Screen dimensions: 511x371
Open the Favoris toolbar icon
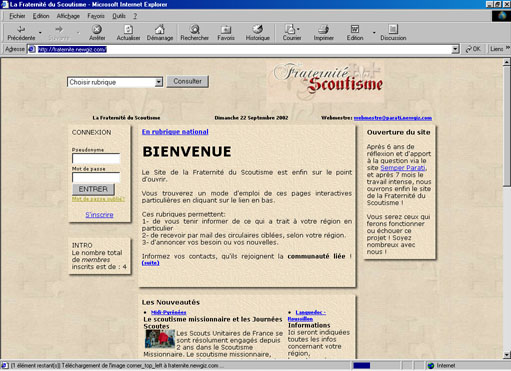point(226,33)
